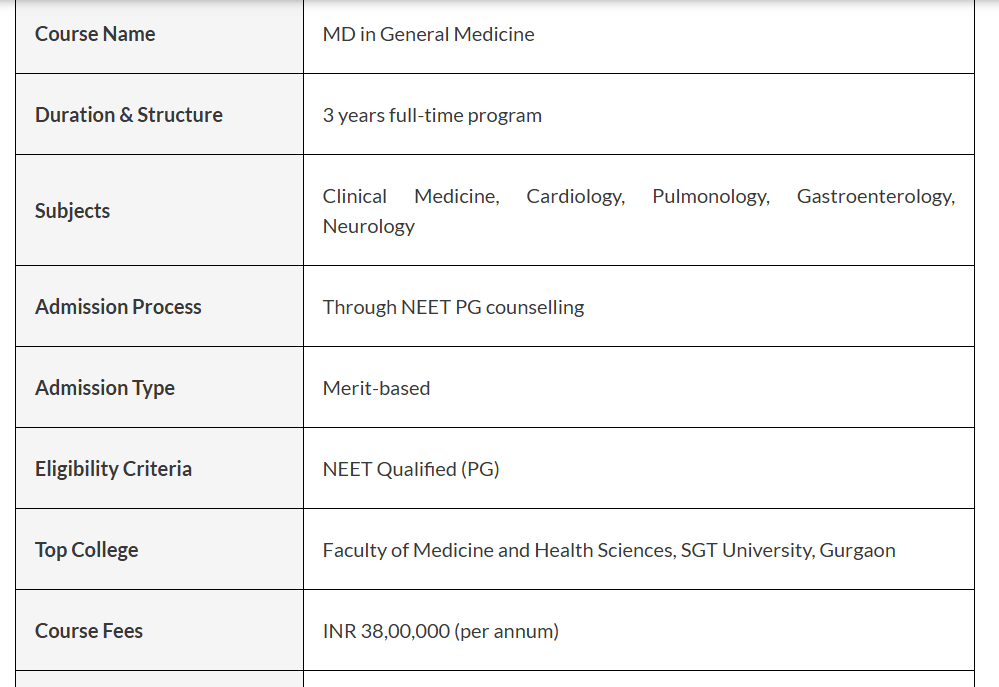Click on "NEET Qualified (PG)" text
999x687 pixels.
(411, 469)
